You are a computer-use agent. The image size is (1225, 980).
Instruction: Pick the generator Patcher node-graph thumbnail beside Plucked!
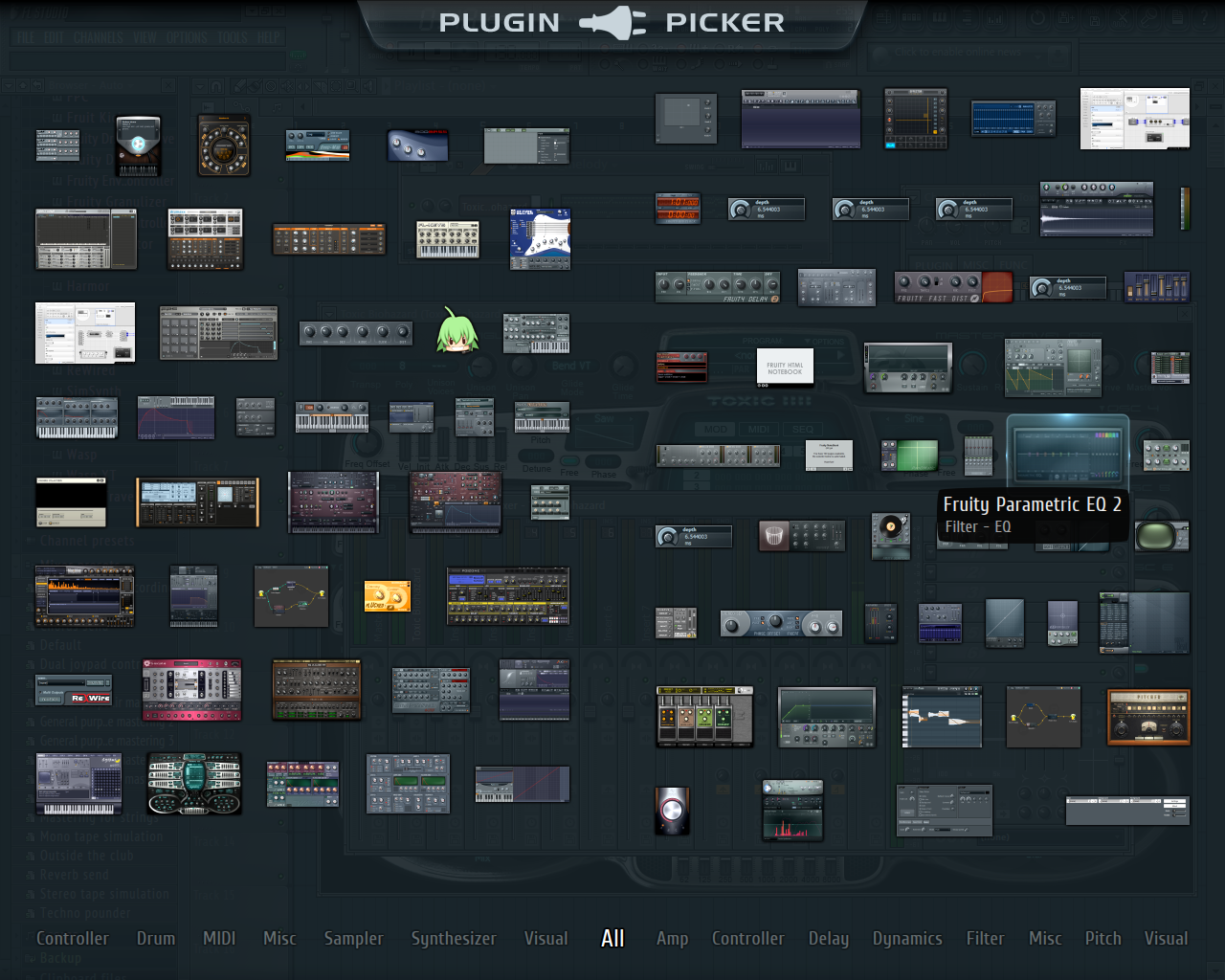coord(291,595)
